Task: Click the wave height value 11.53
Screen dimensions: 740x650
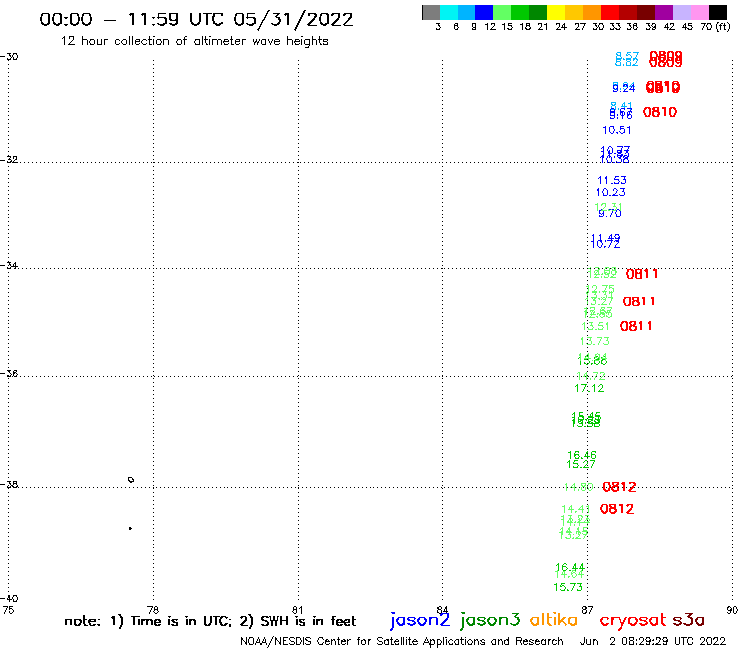Action: 612,180
